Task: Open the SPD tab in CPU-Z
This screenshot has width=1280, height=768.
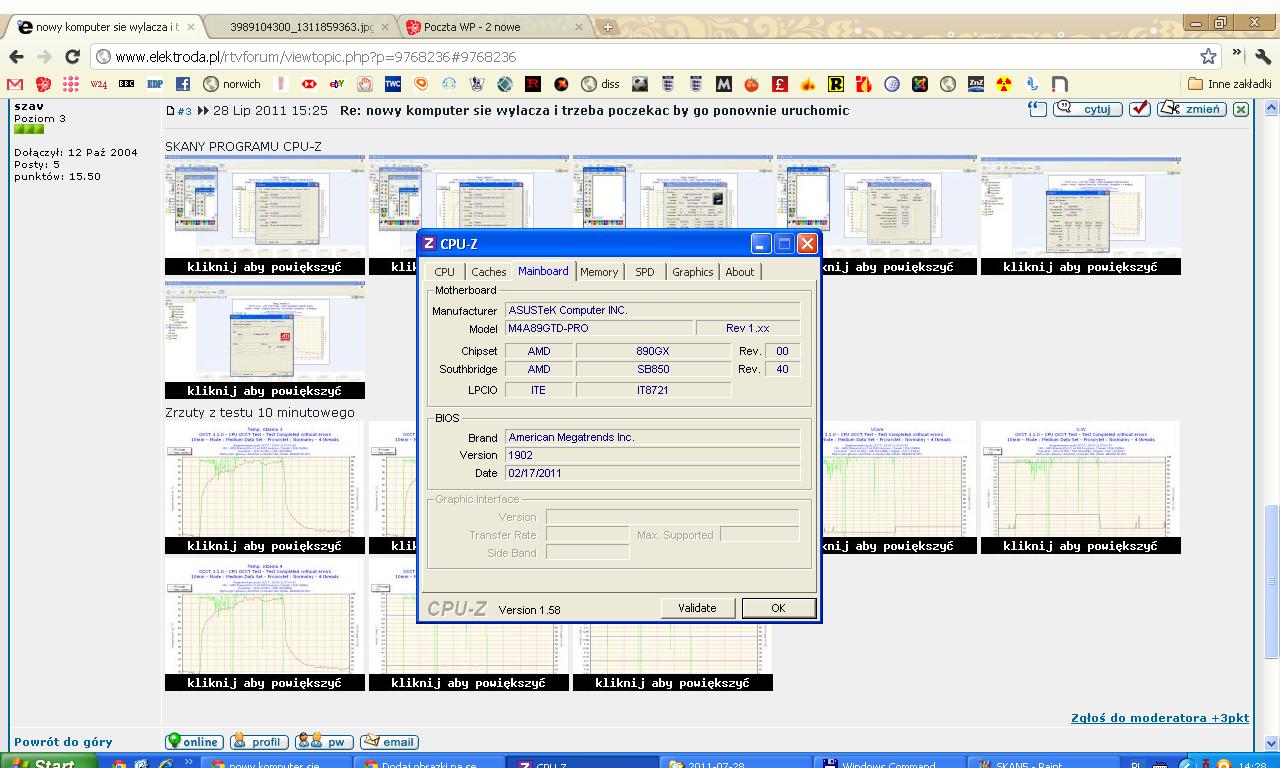Action: [x=645, y=272]
